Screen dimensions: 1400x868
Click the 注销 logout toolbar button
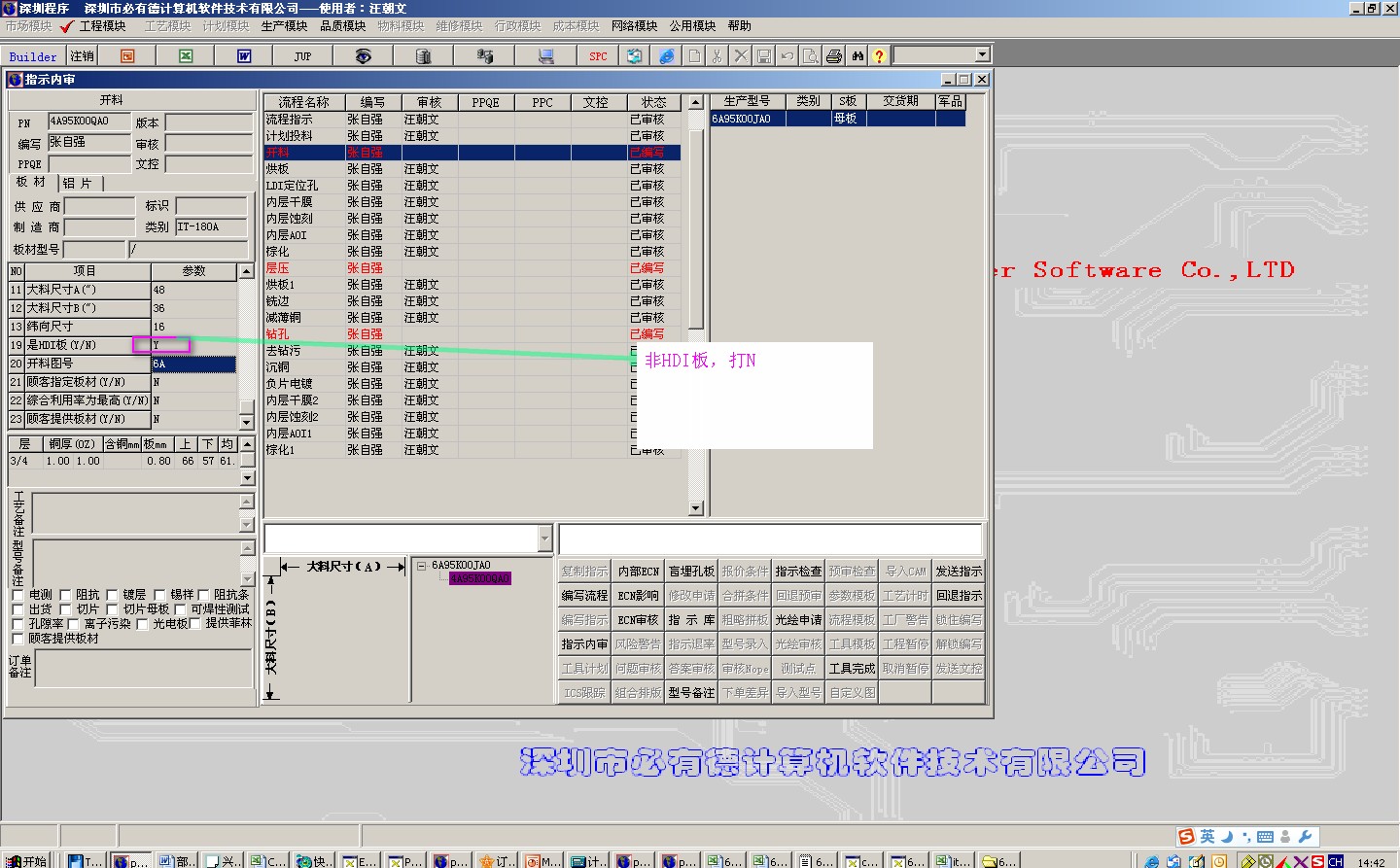(83, 56)
